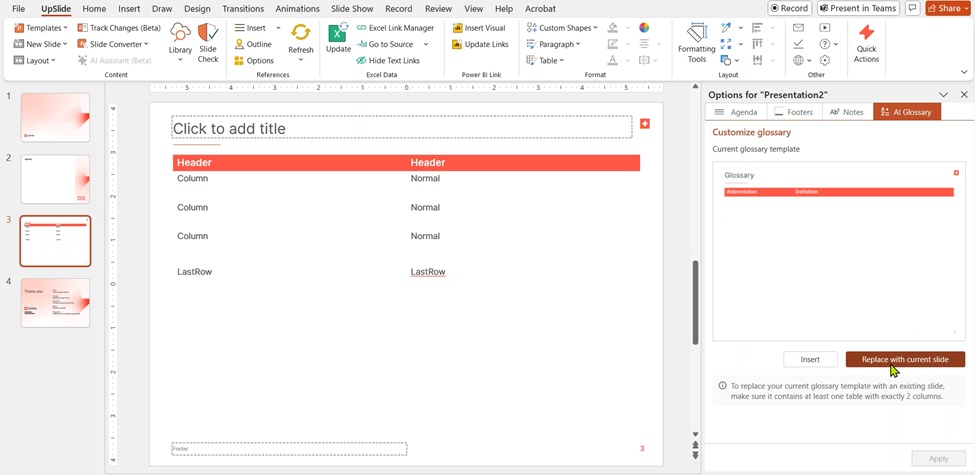Expand the Custom Shapes dropdown
The image size is (975, 475).
[561, 28]
